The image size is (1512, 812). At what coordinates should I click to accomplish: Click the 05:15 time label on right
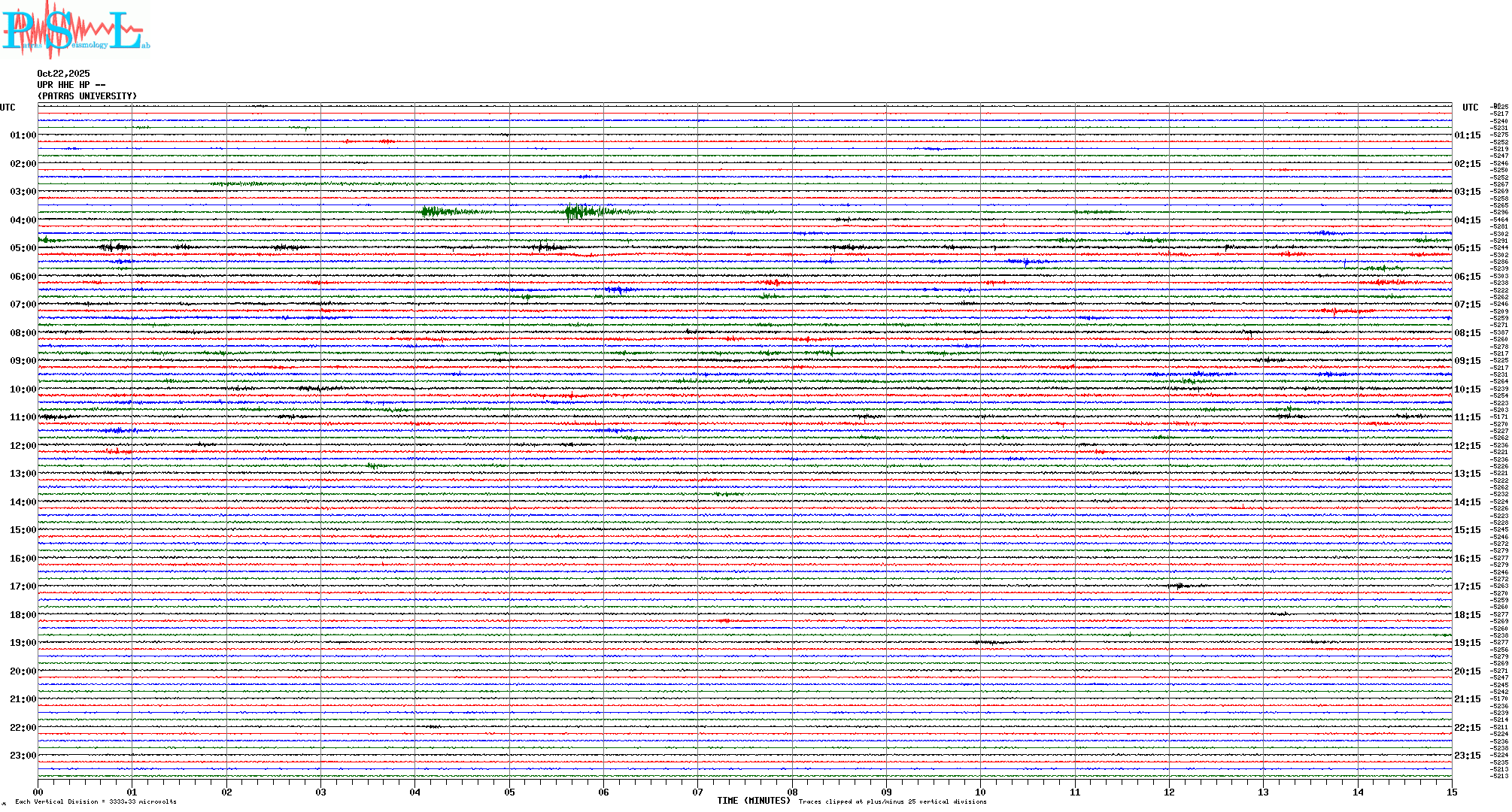[x=1467, y=248]
